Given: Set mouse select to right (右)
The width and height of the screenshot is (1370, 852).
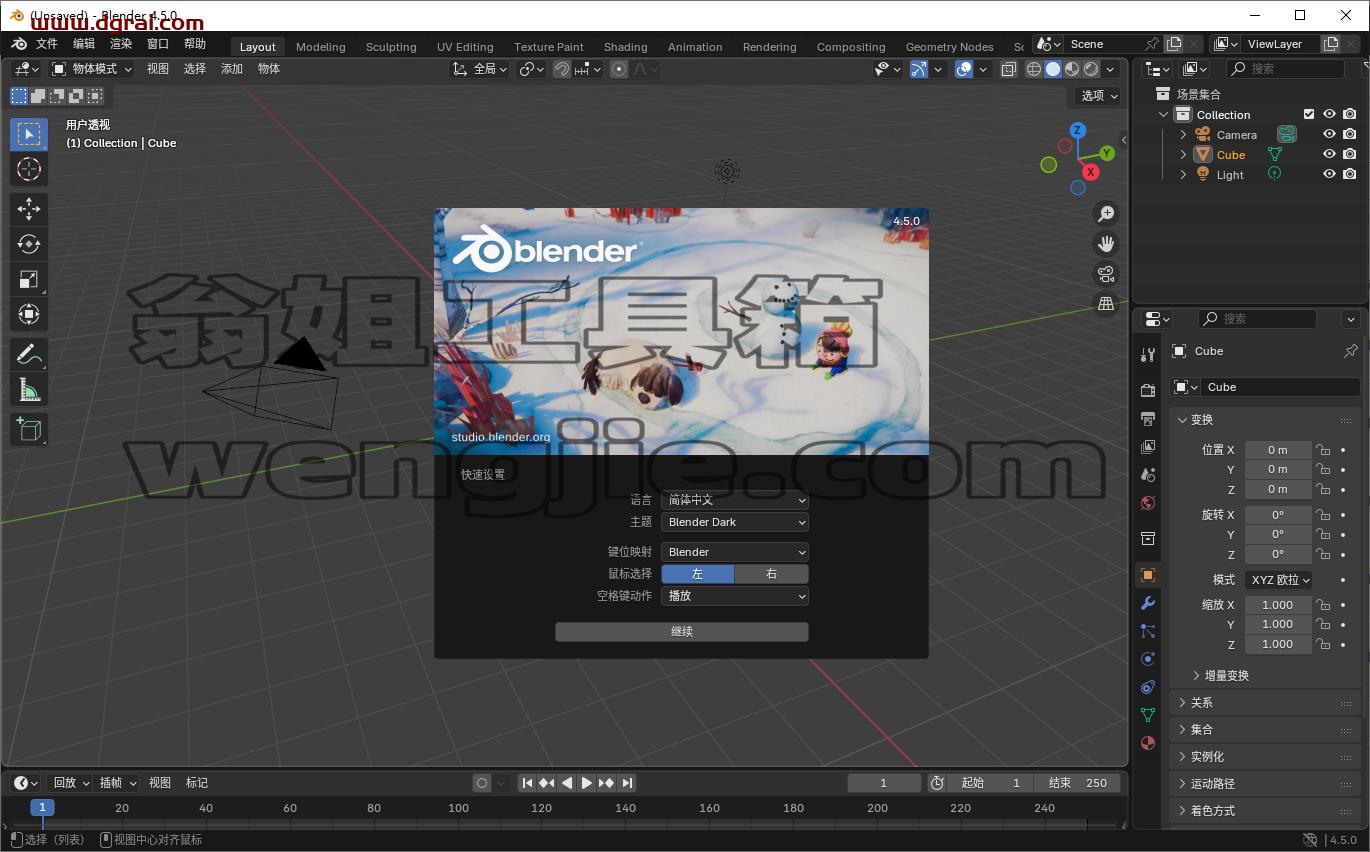Looking at the screenshot, I should [771, 573].
